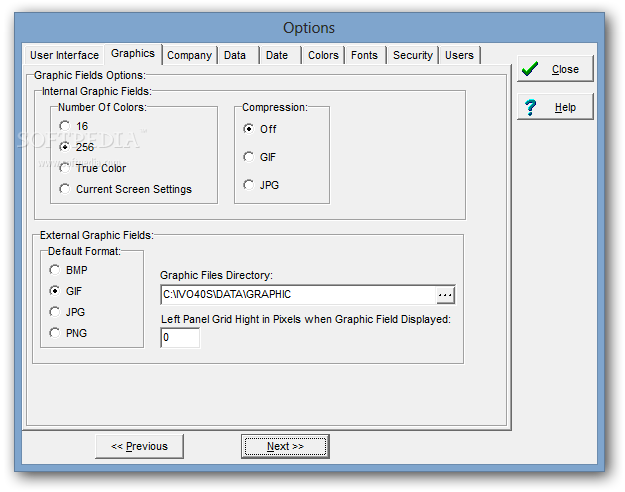Switch to the Colors tab
Image resolution: width=625 pixels, height=492 pixels.
[x=323, y=55]
